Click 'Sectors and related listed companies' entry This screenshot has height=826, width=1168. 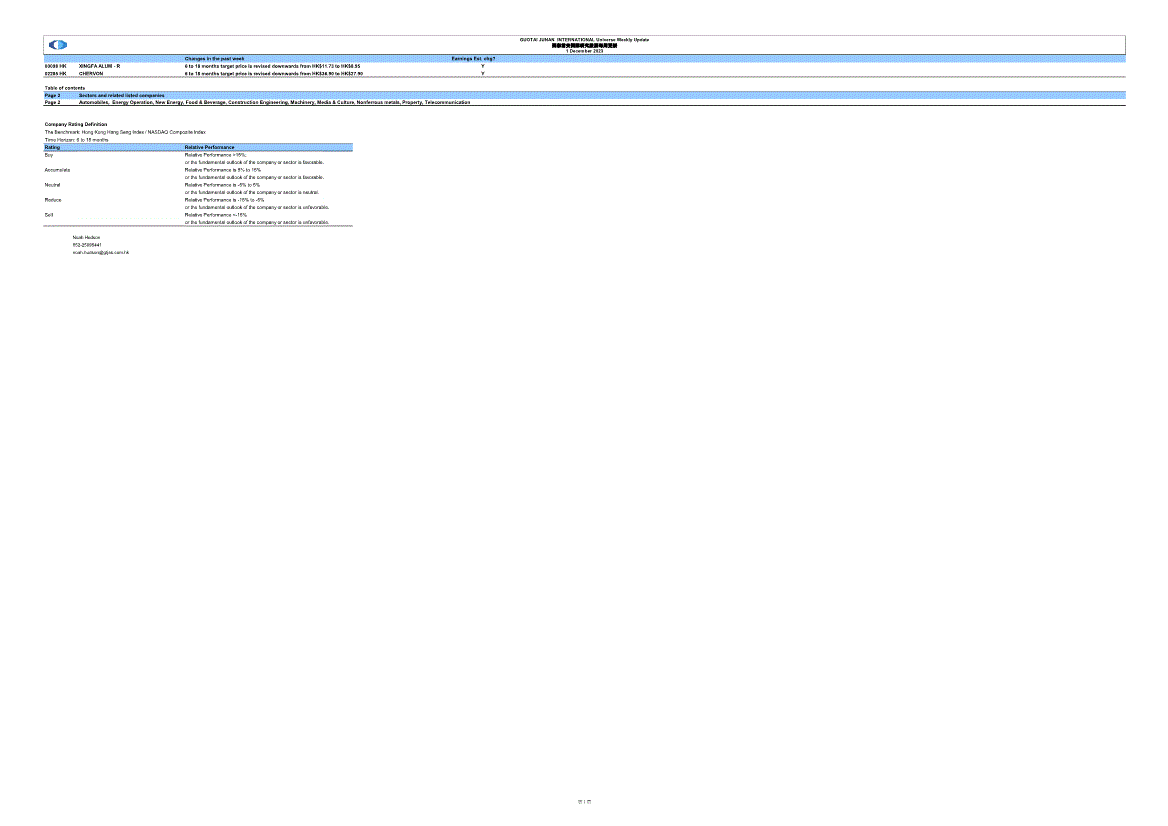pyautogui.click(x=121, y=95)
